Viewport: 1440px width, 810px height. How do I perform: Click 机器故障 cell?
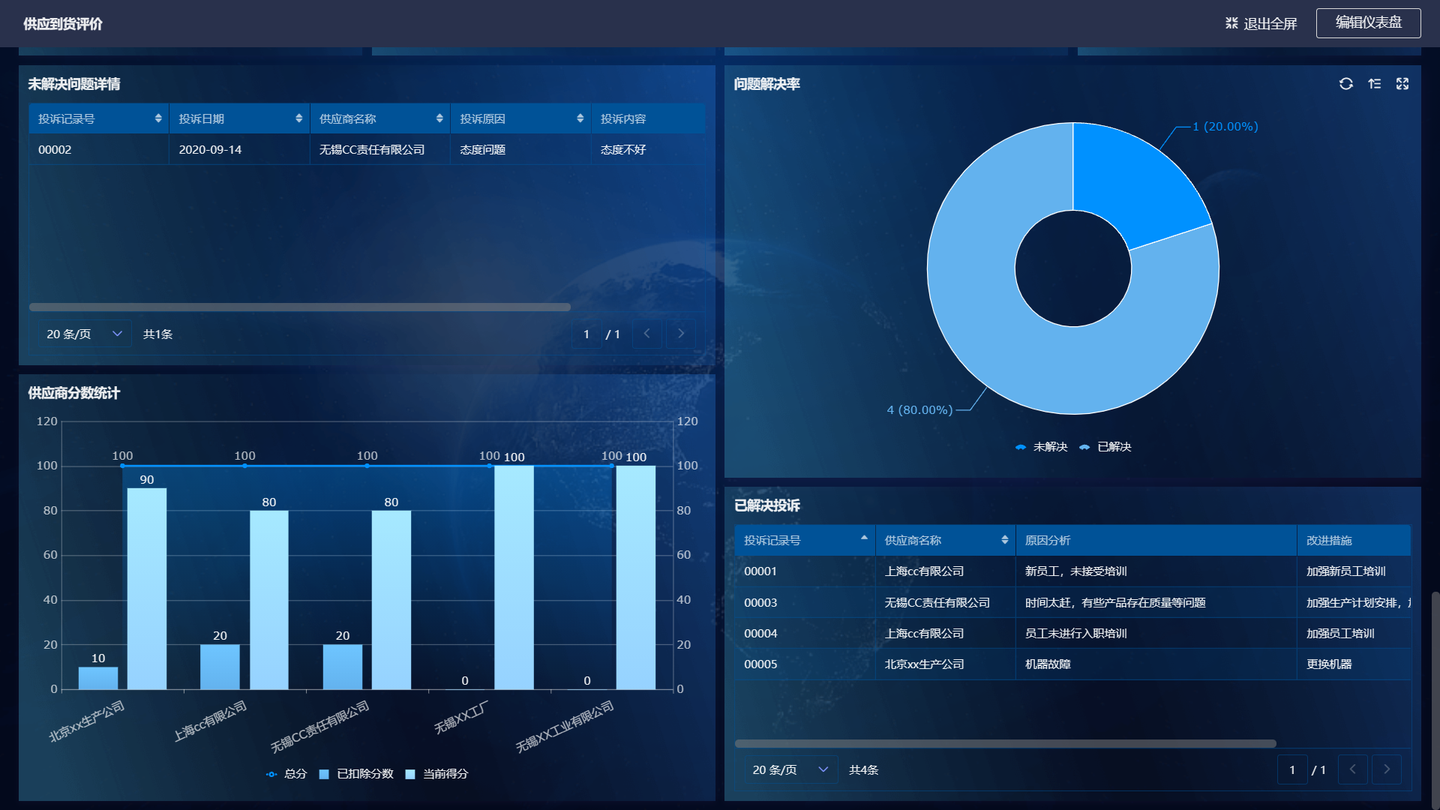1048,664
